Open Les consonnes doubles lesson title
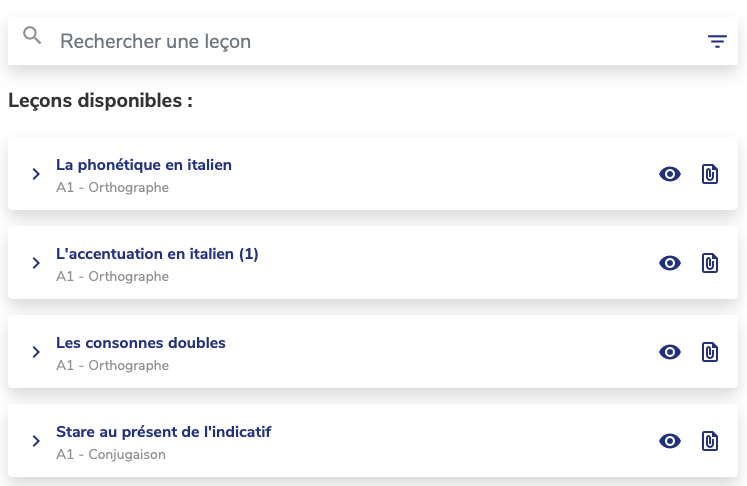This screenshot has width=747, height=486. click(x=141, y=343)
